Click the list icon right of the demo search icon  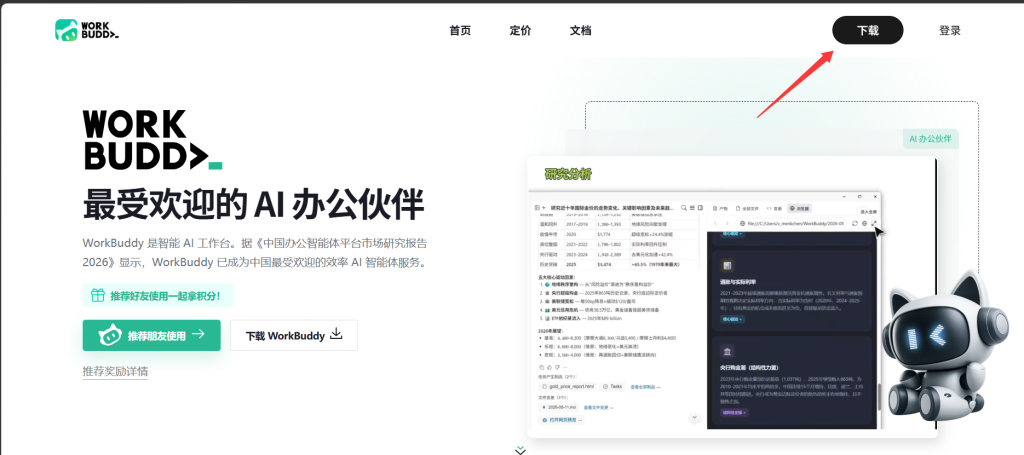[x=692, y=208]
